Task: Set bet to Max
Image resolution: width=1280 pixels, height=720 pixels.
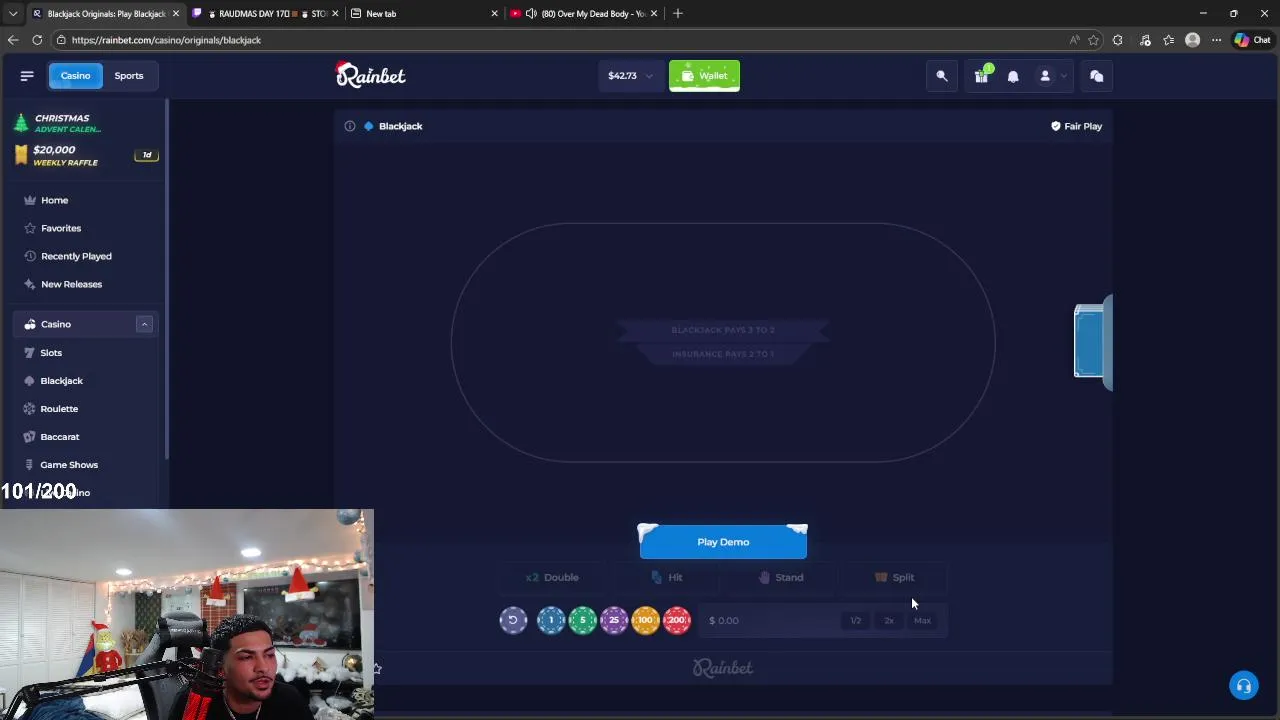Action: click(922, 620)
